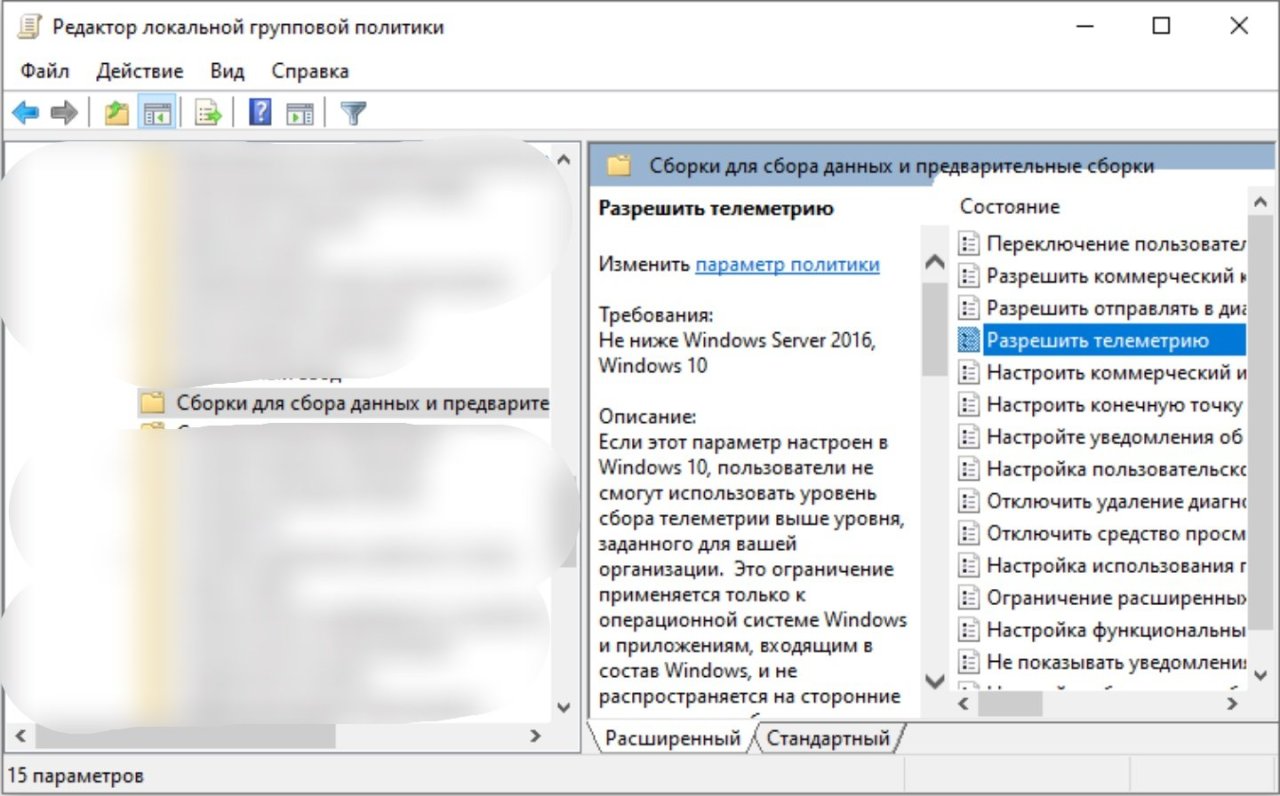Switch to the Стандартный tab
The width and height of the screenshot is (1280, 796).
click(x=826, y=739)
